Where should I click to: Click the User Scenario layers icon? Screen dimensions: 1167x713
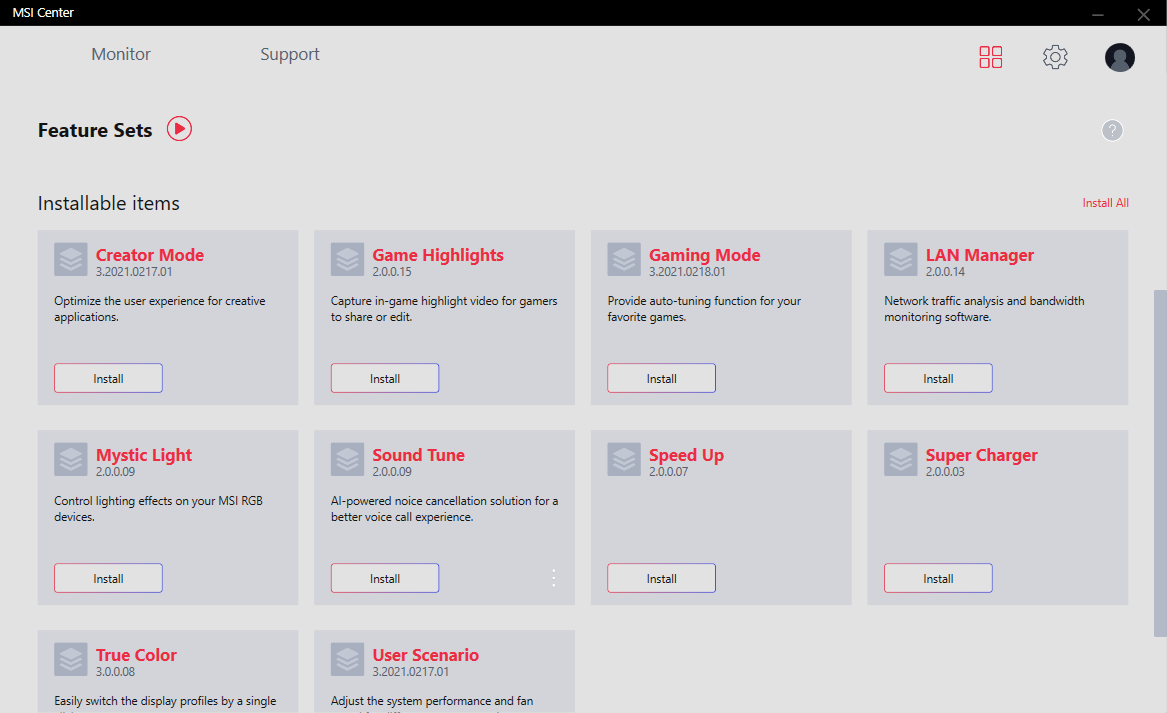coord(348,660)
